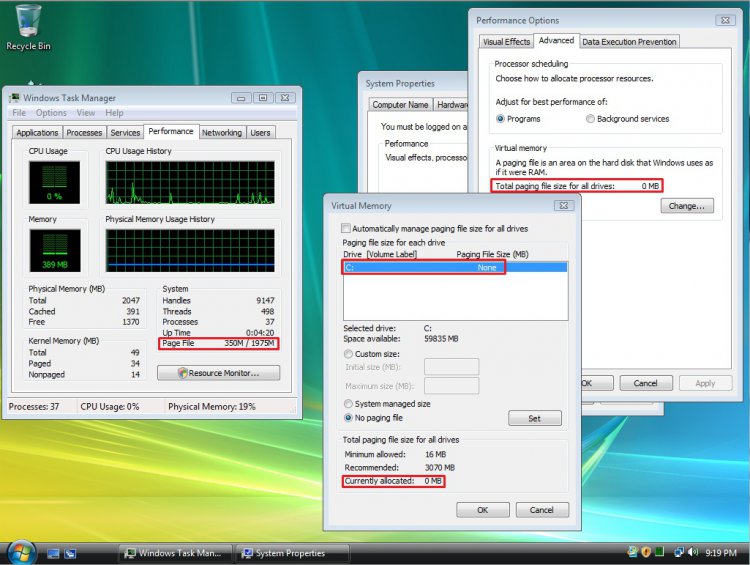The image size is (750, 565).
Task: Click the green Task Manager tray icon
Action: point(660,552)
